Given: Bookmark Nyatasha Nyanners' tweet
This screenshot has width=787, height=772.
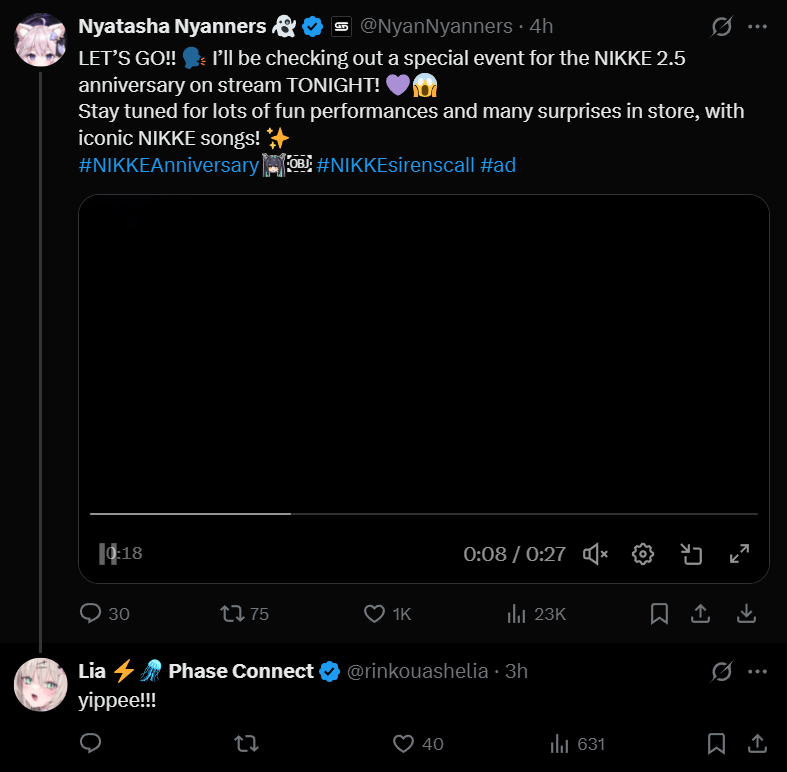Looking at the screenshot, I should [659, 613].
